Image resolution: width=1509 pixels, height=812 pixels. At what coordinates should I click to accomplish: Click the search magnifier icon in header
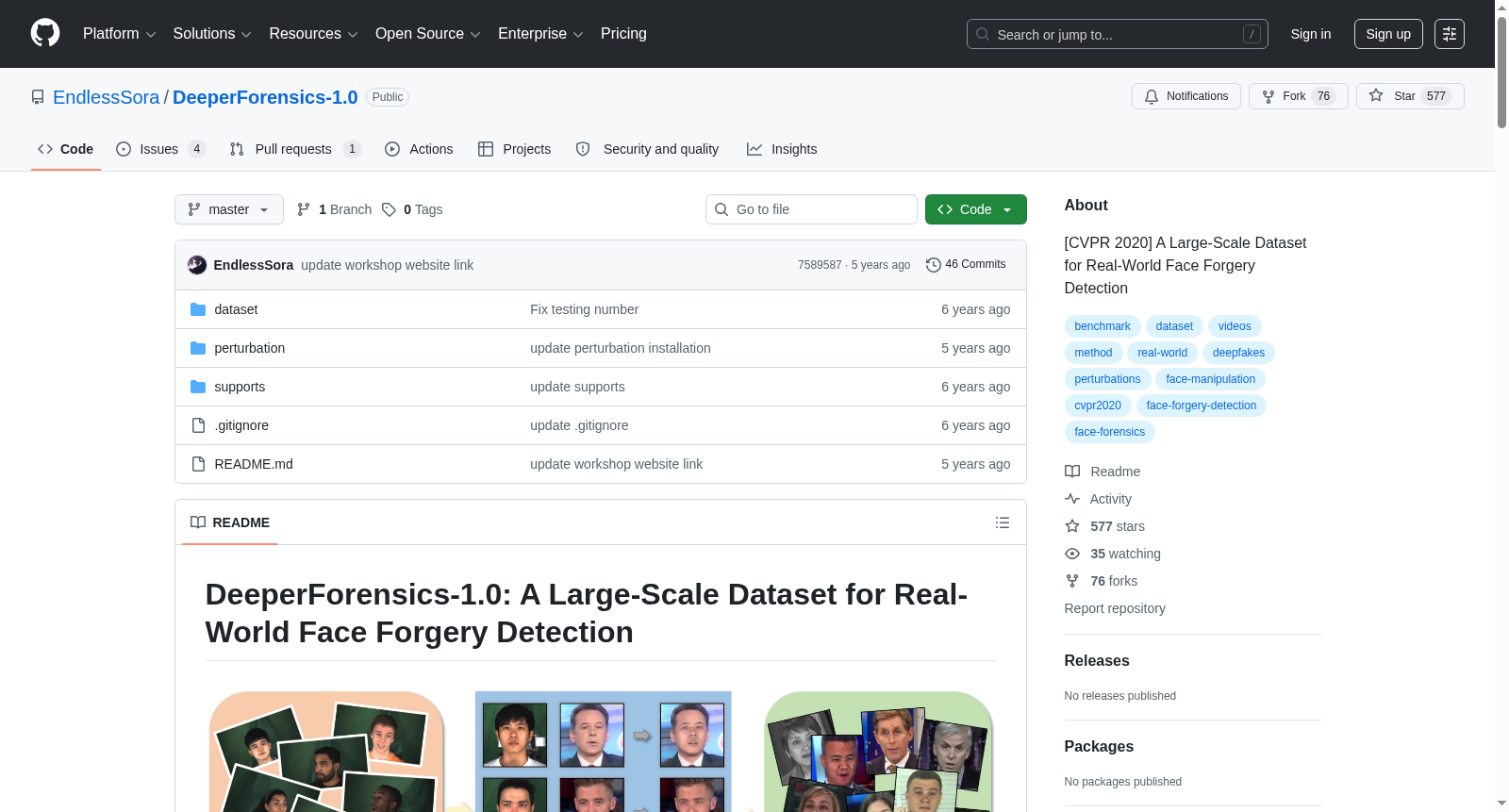coord(983,34)
